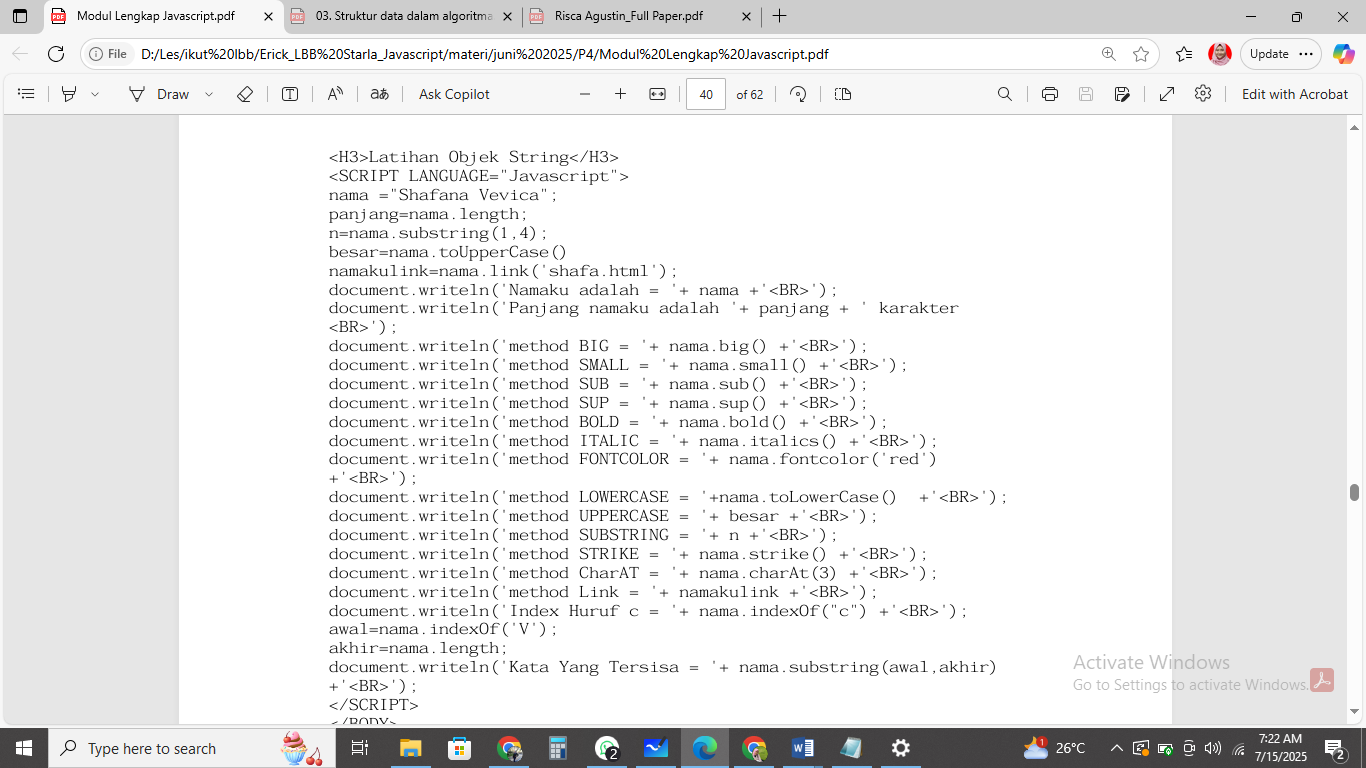This screenshot has width=1366, height=768.
Task: Open the notification center icon
Action: (1334, 748)
